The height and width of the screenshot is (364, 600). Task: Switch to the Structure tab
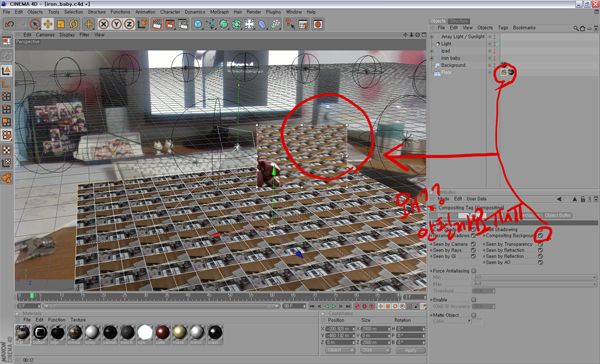458,21
